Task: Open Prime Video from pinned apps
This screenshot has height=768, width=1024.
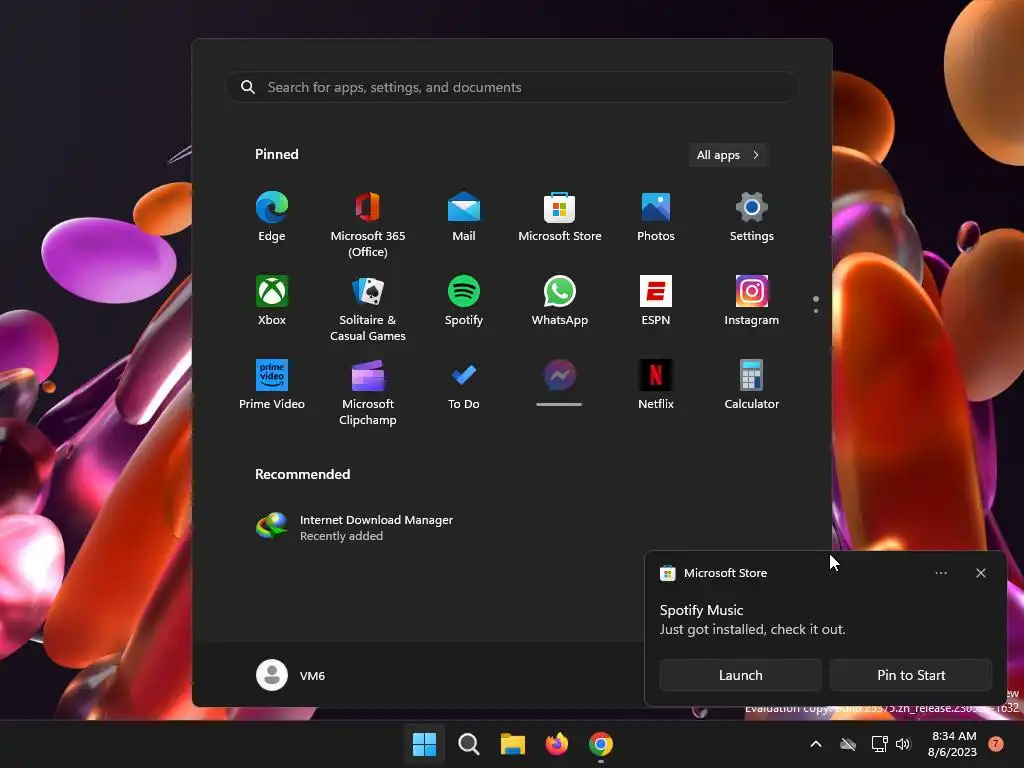Action: tap(272, 385)
